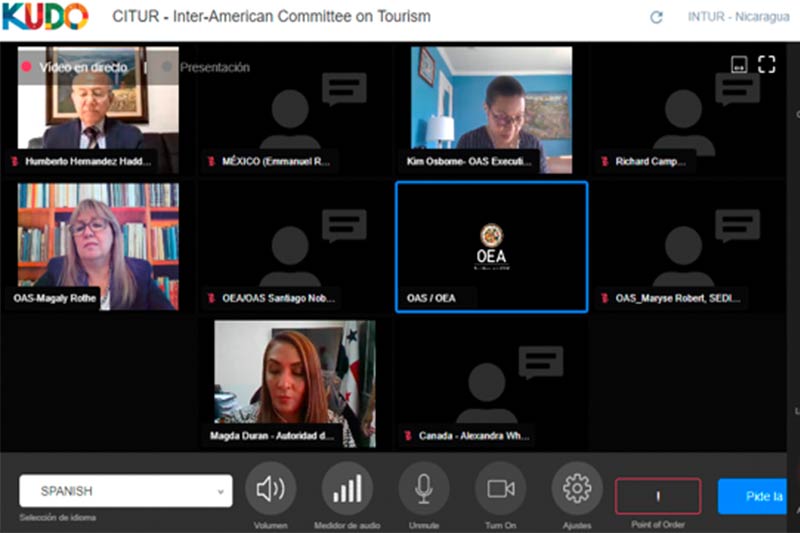Image resolution: width=800 pixels, height=533 pixels.
Task: Select Kim Osborne OAS Executive video tile
Action: [491, 109]
